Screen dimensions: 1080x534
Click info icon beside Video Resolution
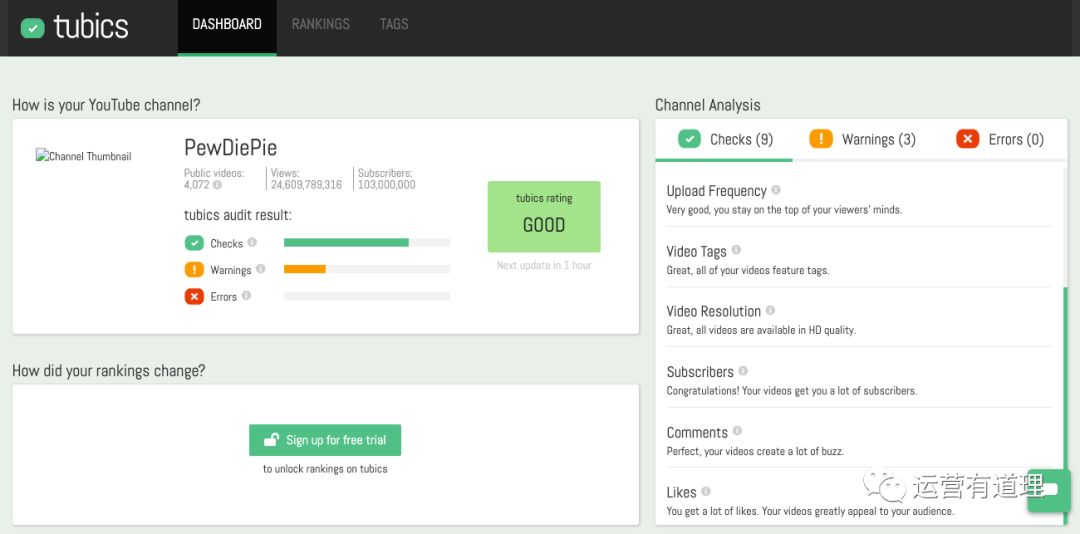(x=770, y=310)
